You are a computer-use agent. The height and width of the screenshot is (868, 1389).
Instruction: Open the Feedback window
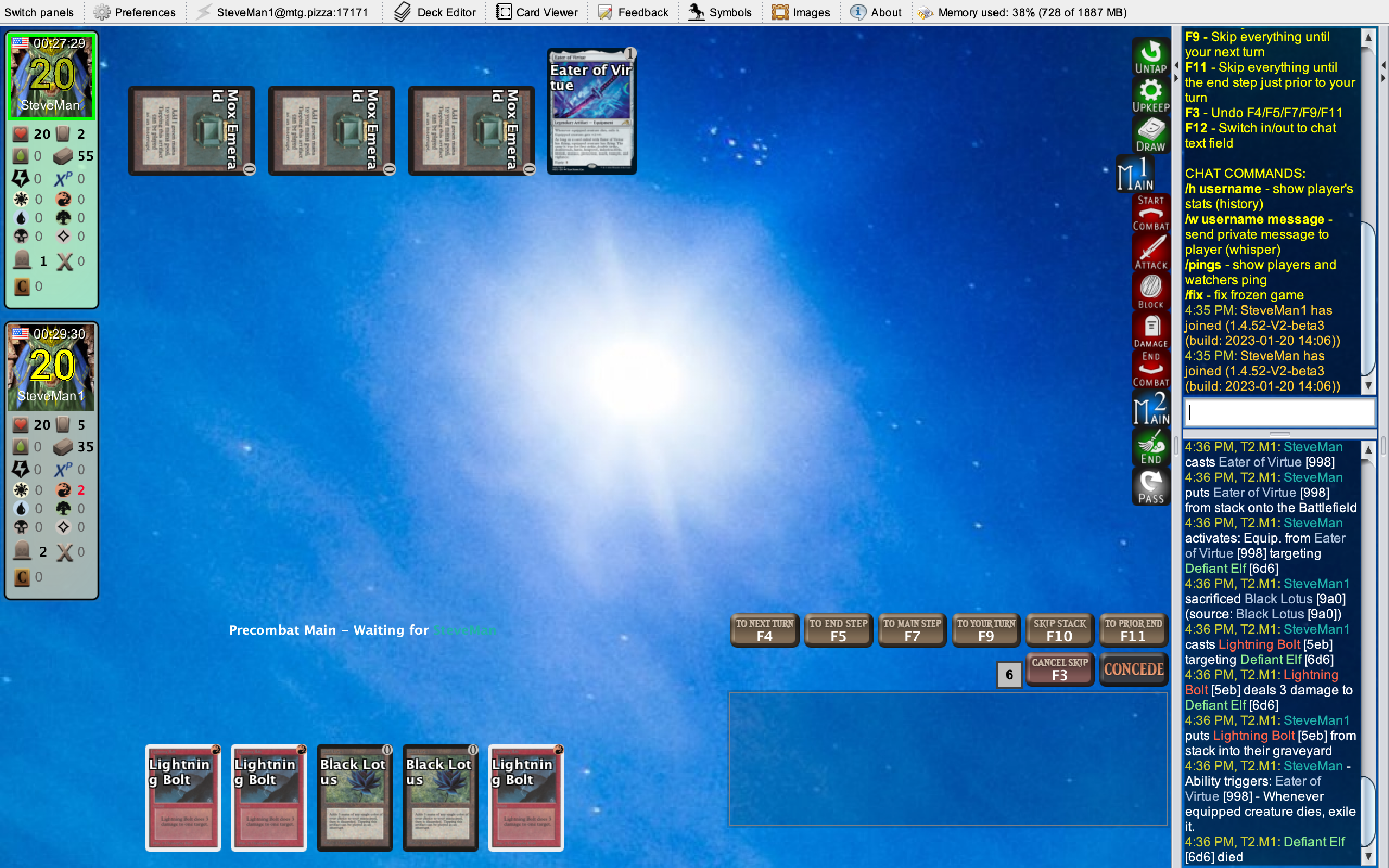[632, 11]
